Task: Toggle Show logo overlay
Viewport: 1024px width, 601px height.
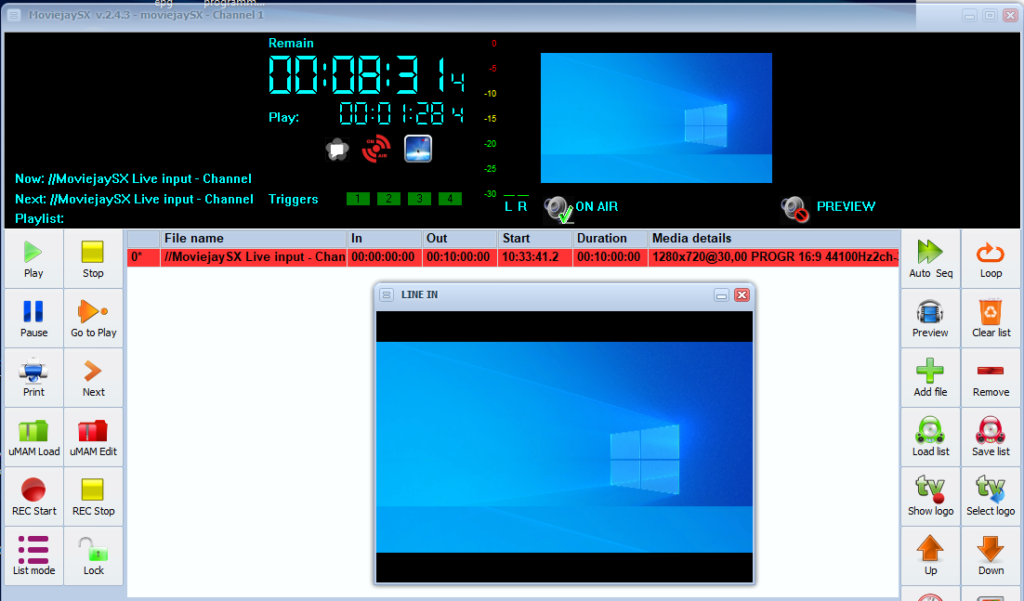Action: (x=931, y=497)
